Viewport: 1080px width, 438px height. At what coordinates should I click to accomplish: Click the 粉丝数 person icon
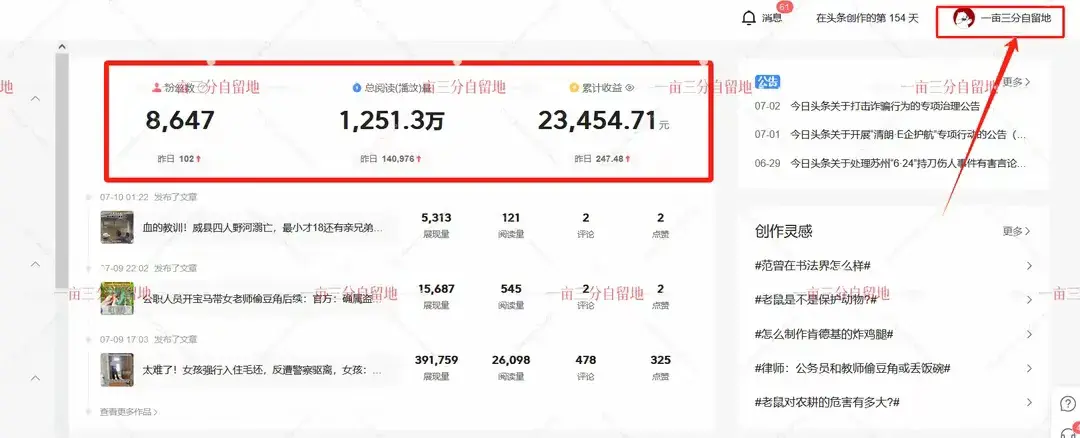pos(156,87)
